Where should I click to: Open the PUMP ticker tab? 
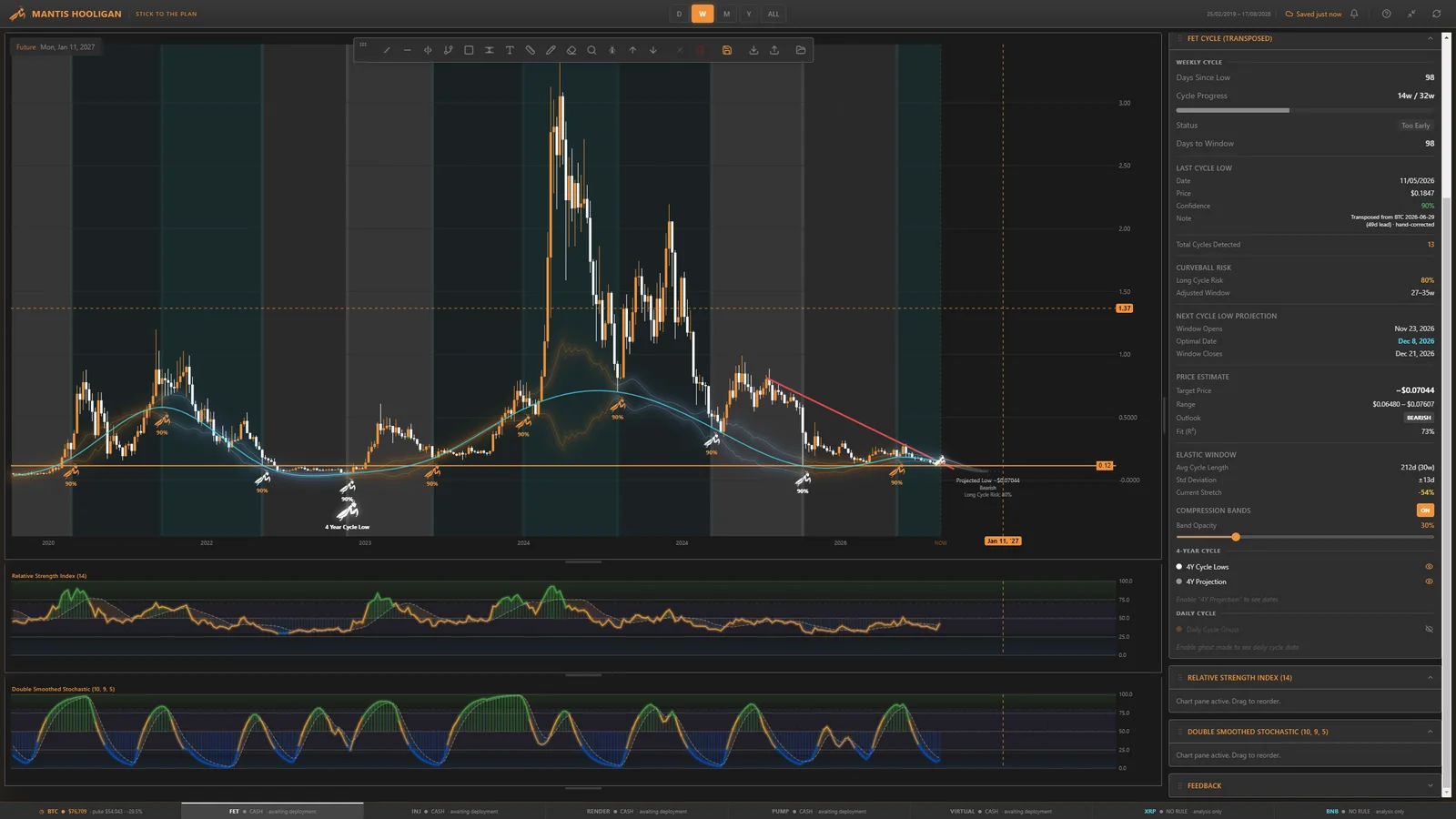818,811
